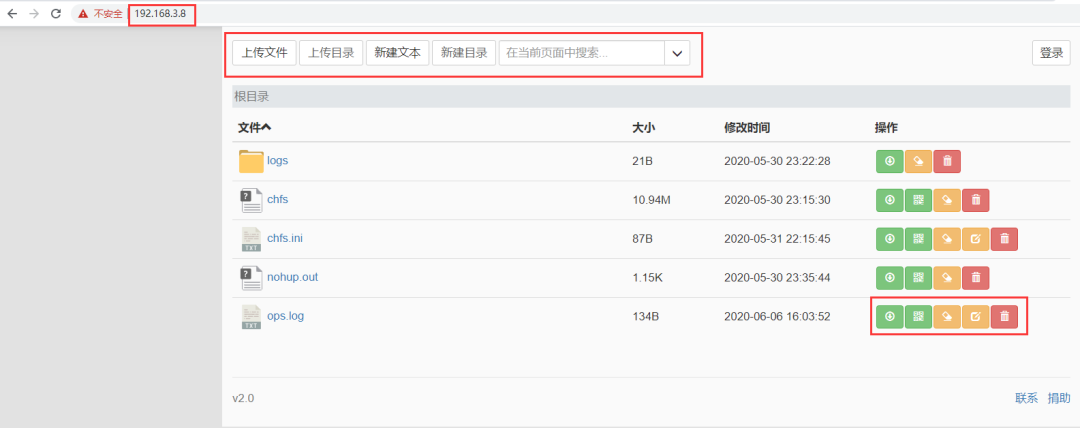Image resolution: width=1080 pixels, height=428 pixels.
Task: Reload the page with browser refresh button
Action: (x=55, y=14)
